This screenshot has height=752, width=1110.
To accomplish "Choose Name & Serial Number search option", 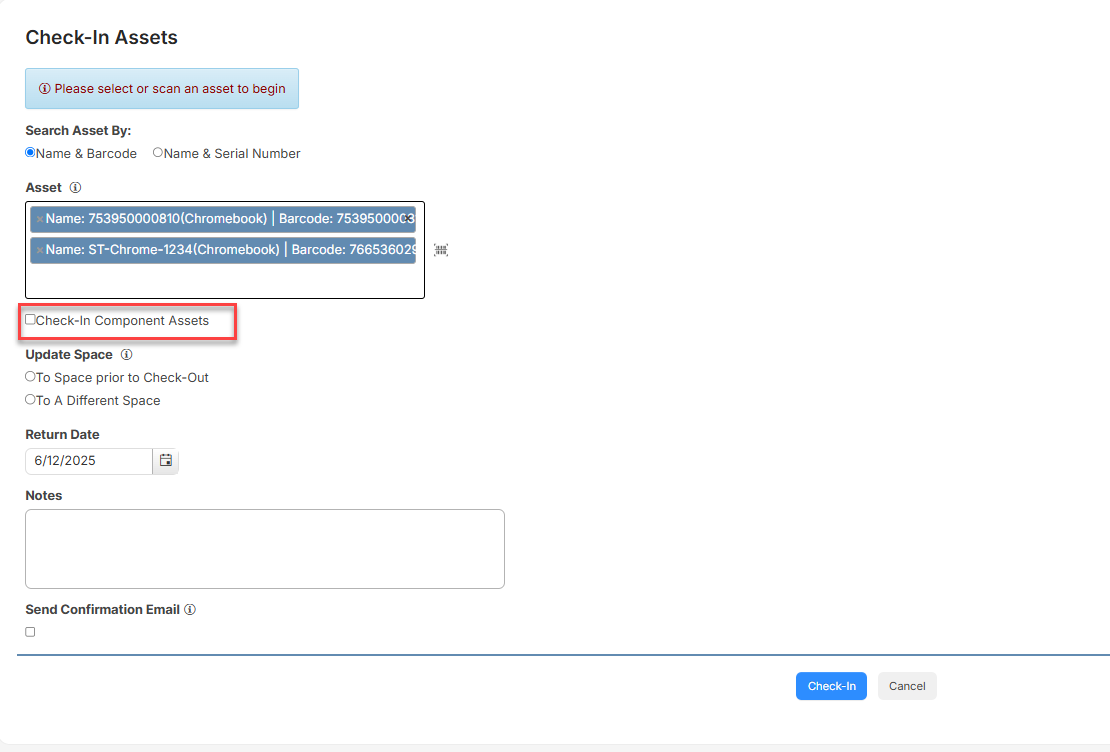I will click(x=158, y=153).
